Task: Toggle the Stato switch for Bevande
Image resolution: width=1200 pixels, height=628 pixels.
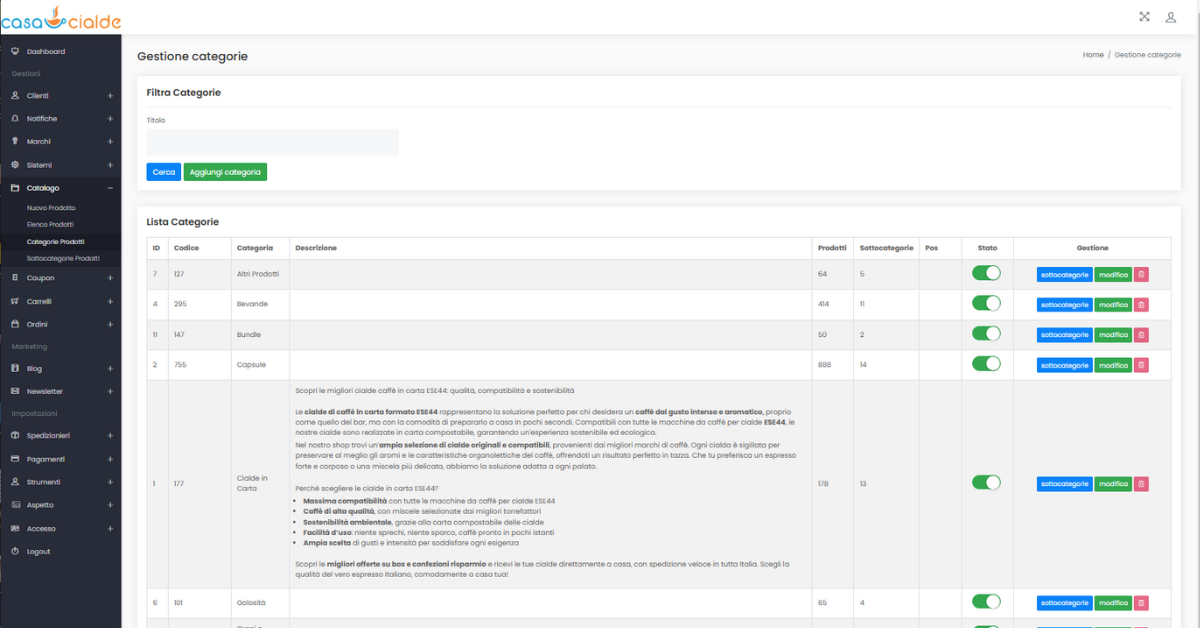Action: [x=986, y=303]
